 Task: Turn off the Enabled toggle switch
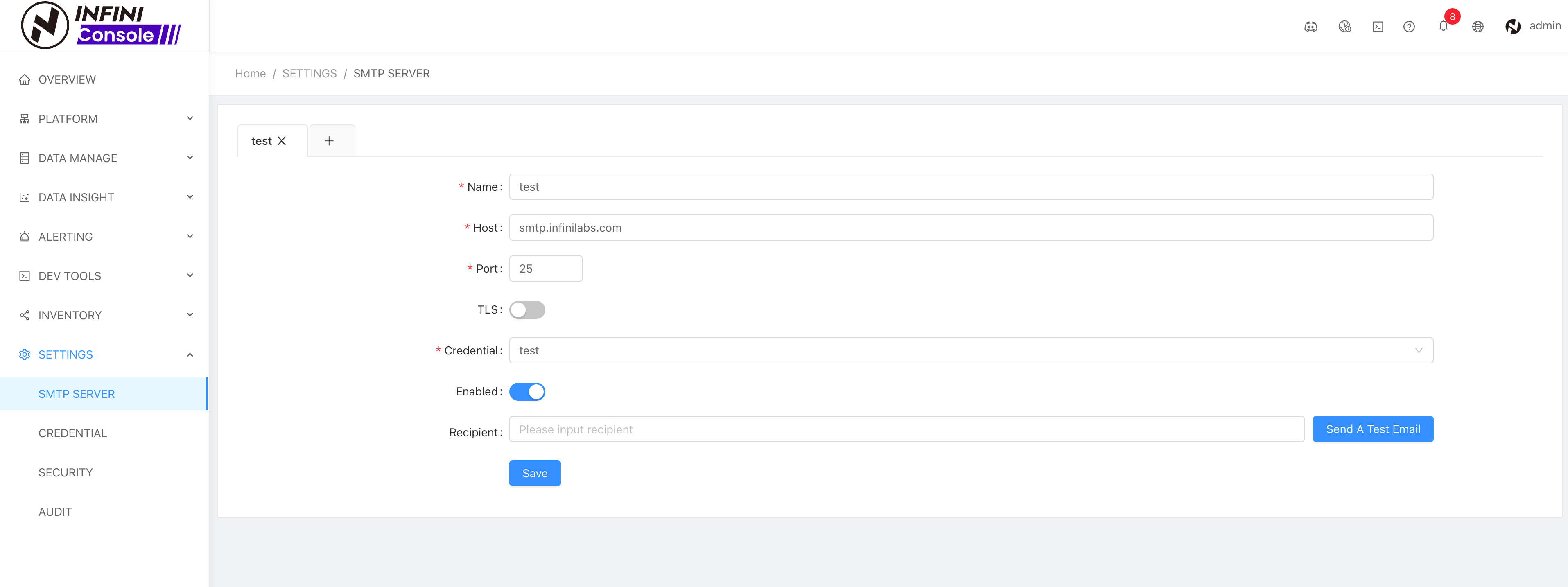coord(527,391)
